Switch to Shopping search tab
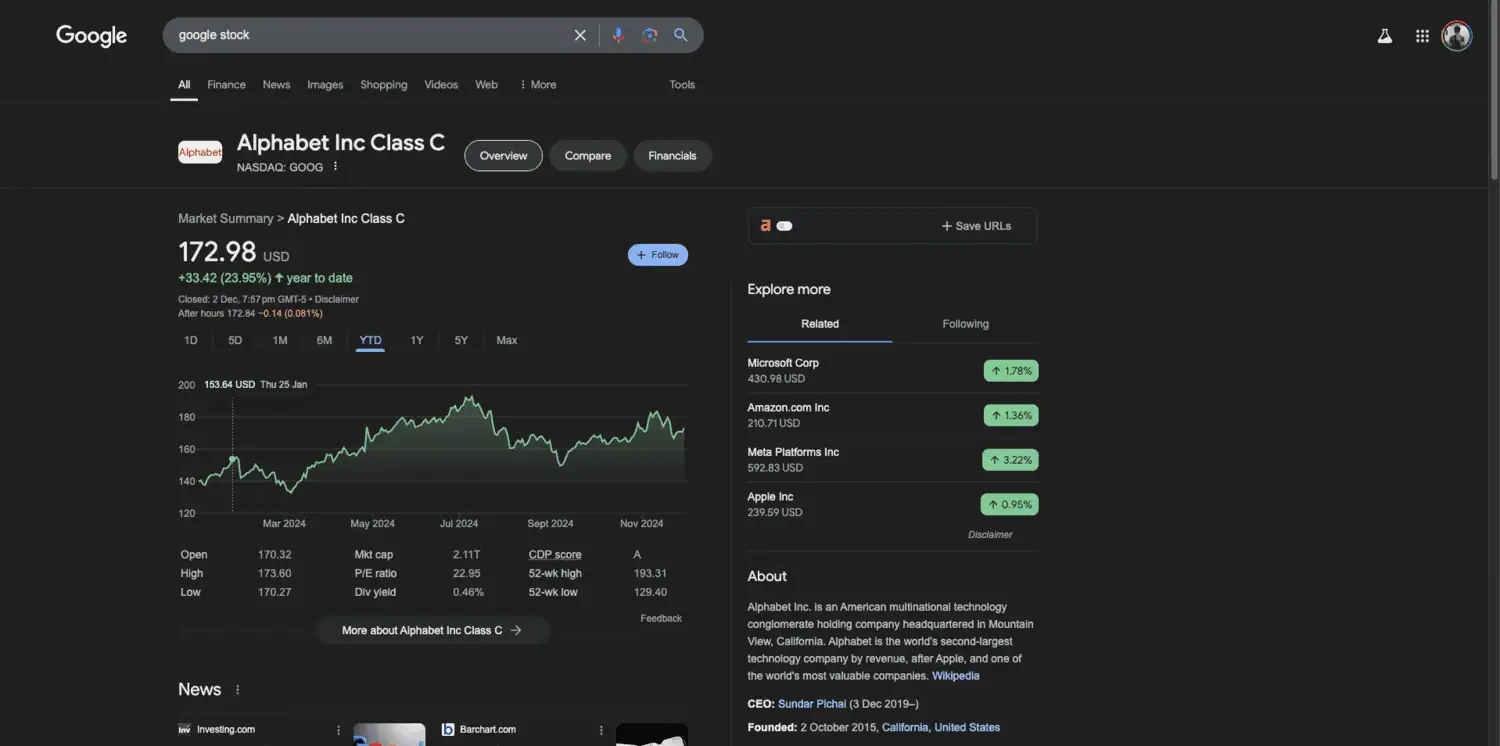Viewport: 1500px width, 746px height. pyautogui.click(x=384, y=85)
